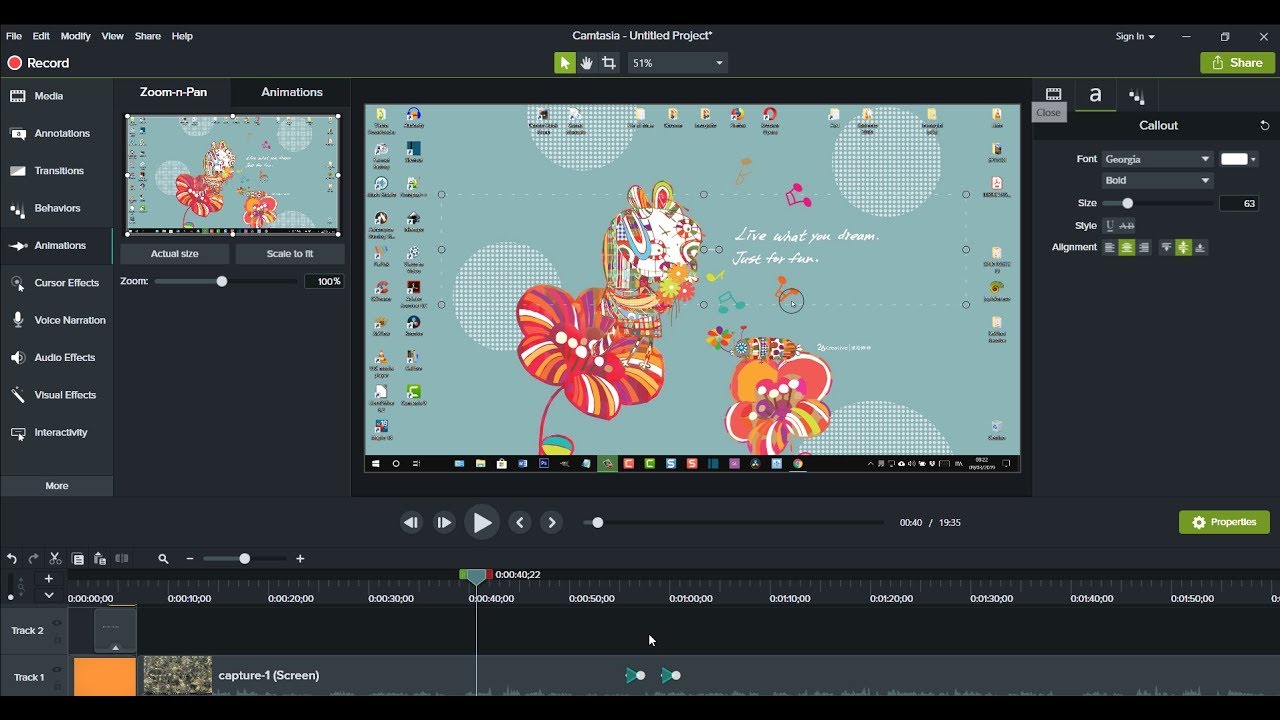Click the Actual size button

click(x=175, y=254)
